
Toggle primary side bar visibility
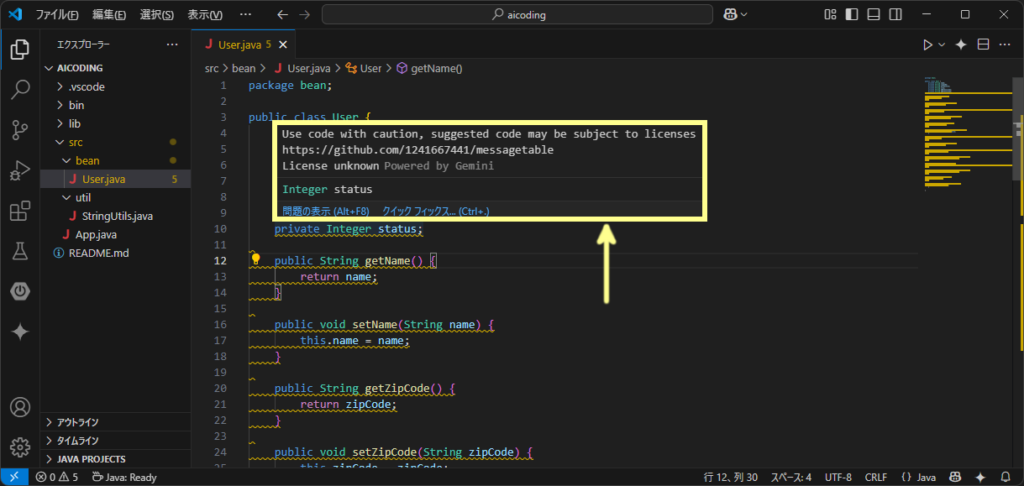pos(852,14)
